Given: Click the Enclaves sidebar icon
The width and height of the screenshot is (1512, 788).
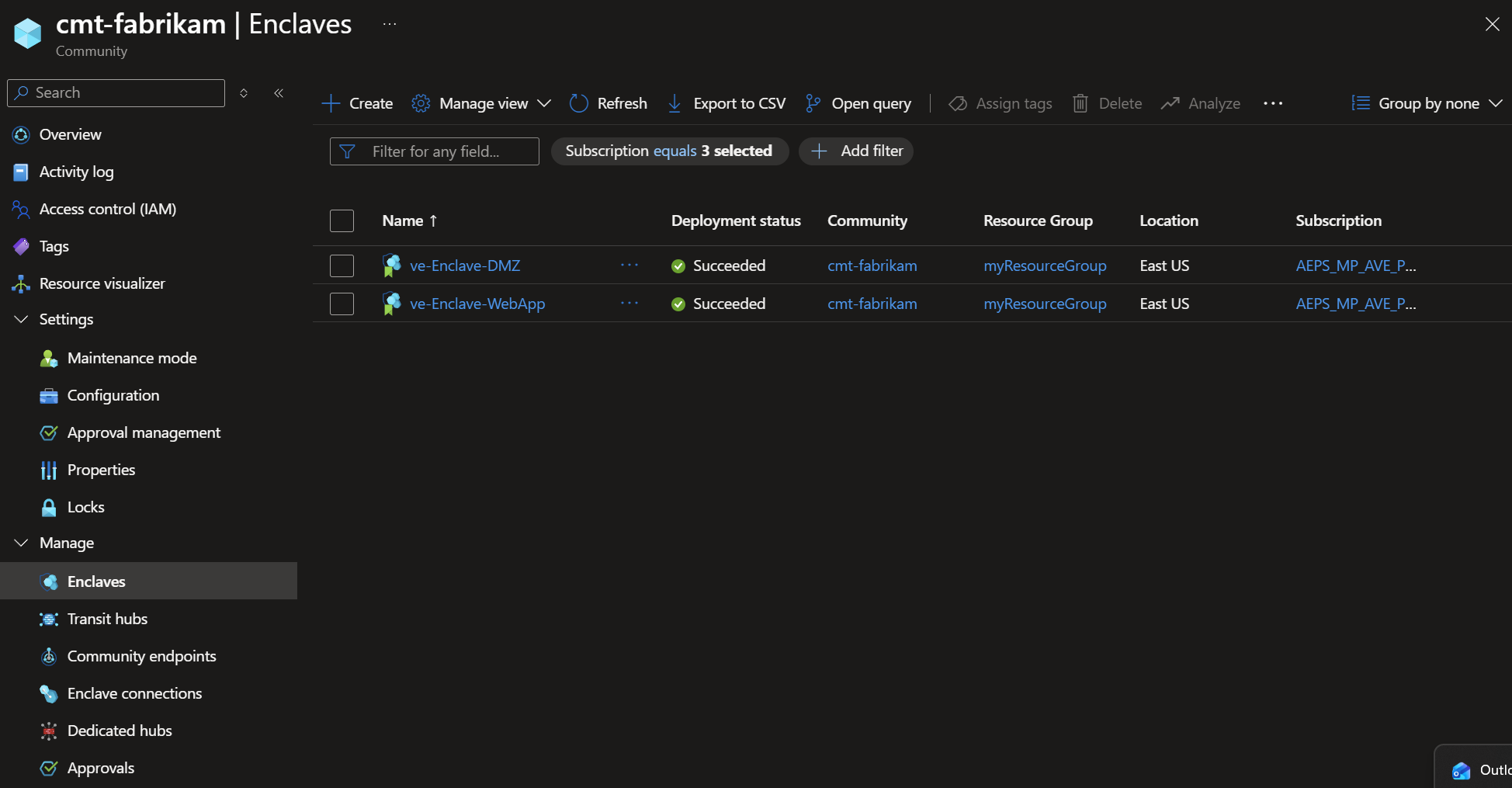Looking at the screenshot, I should tap(49, 582).
